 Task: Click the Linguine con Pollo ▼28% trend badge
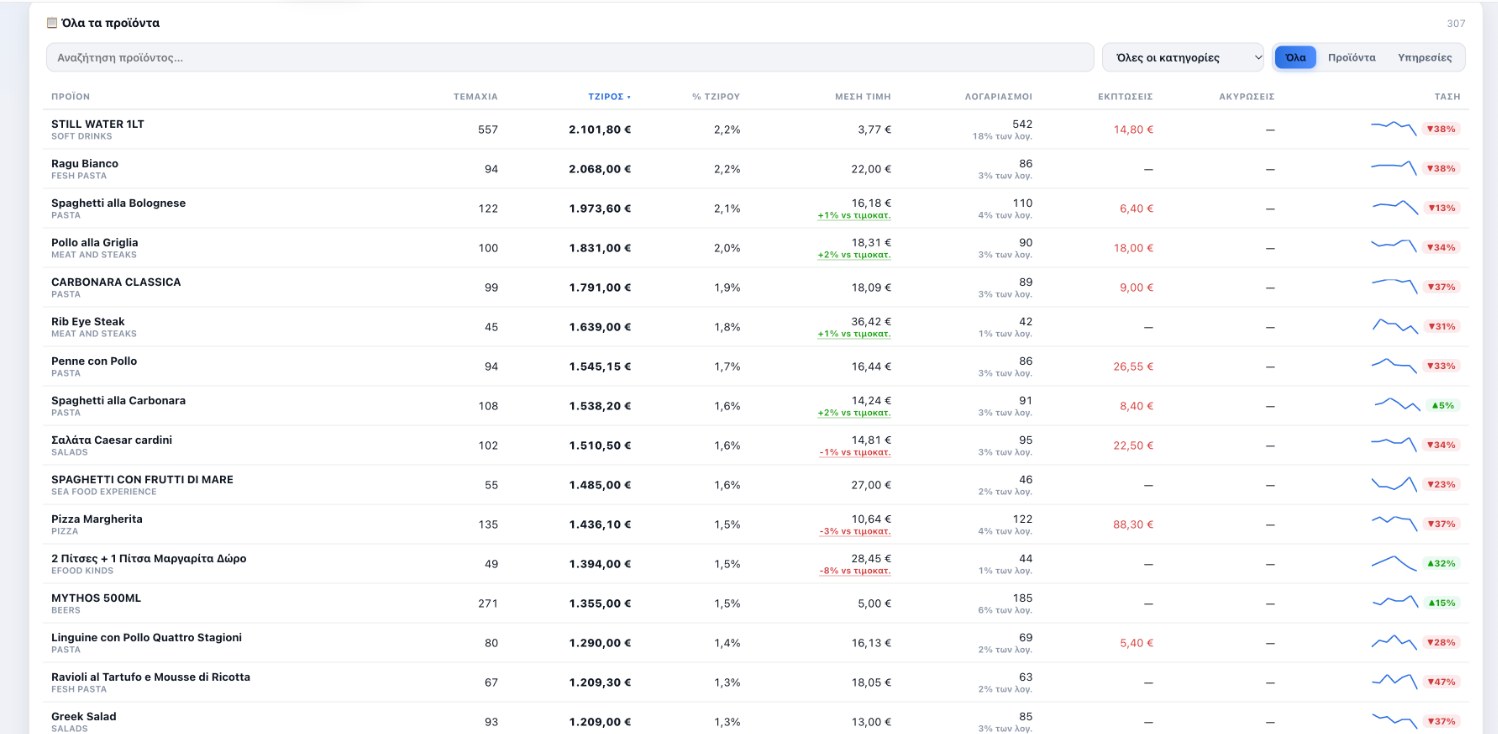coord(1441,643)
